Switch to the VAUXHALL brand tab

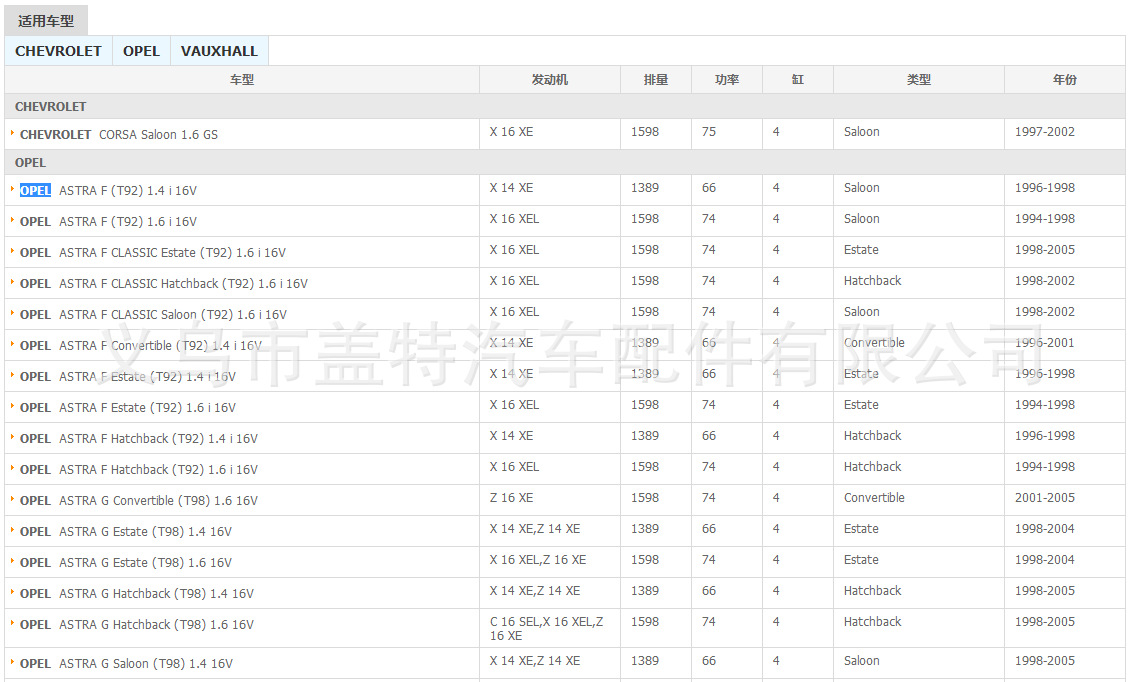[219, 51]
